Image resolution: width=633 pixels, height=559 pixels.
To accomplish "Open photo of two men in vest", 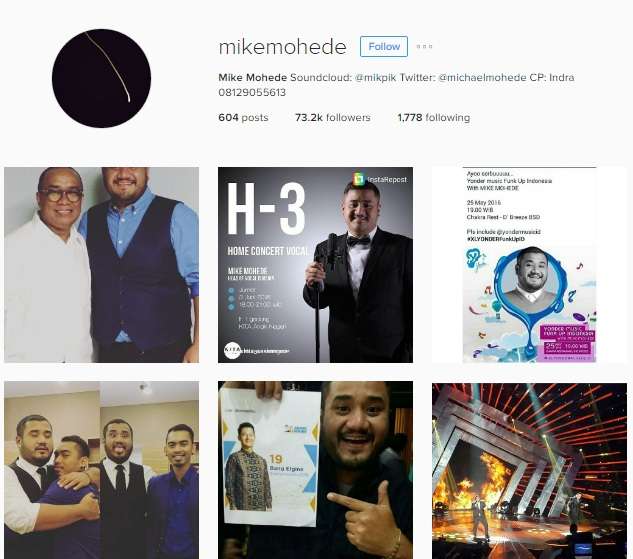I will pyautogui.click(x=101, y=265).
